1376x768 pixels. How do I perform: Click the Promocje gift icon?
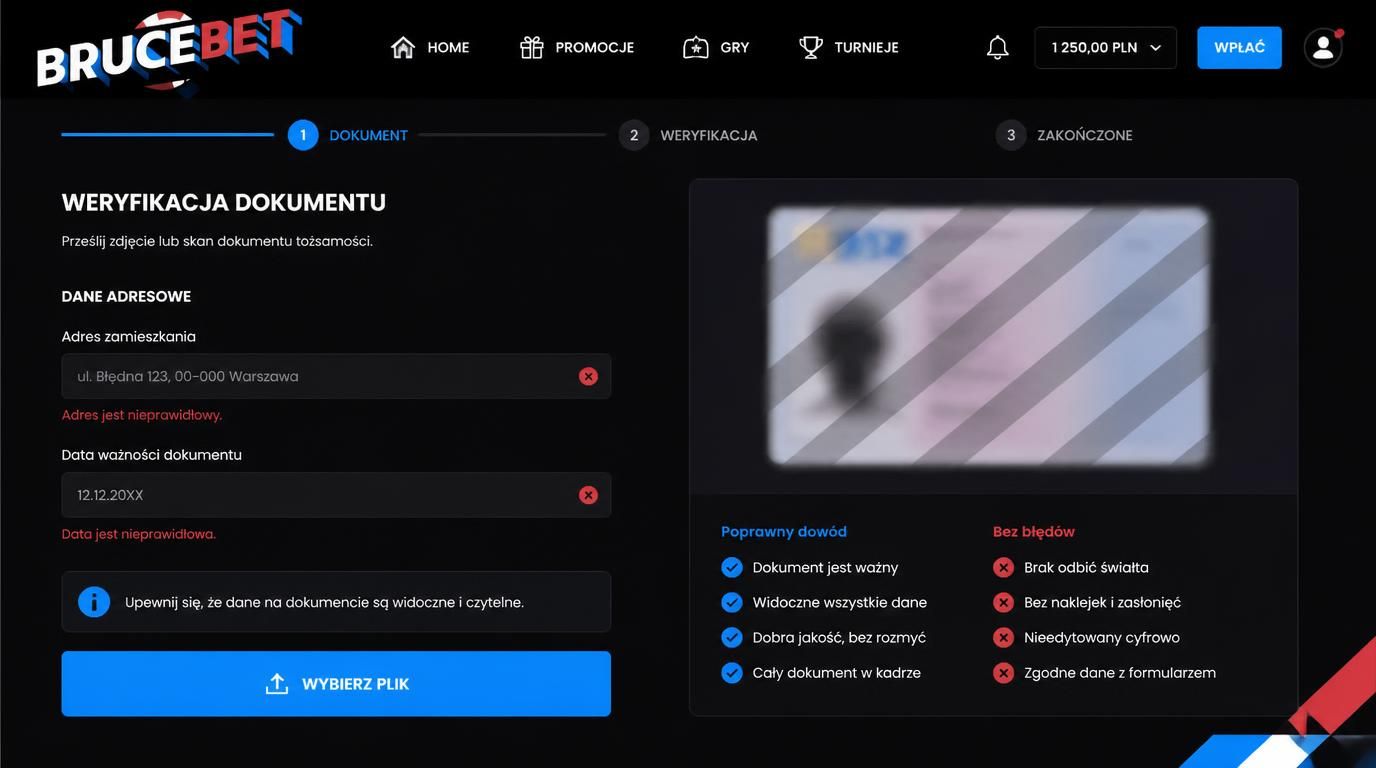[x=531, y=47]
